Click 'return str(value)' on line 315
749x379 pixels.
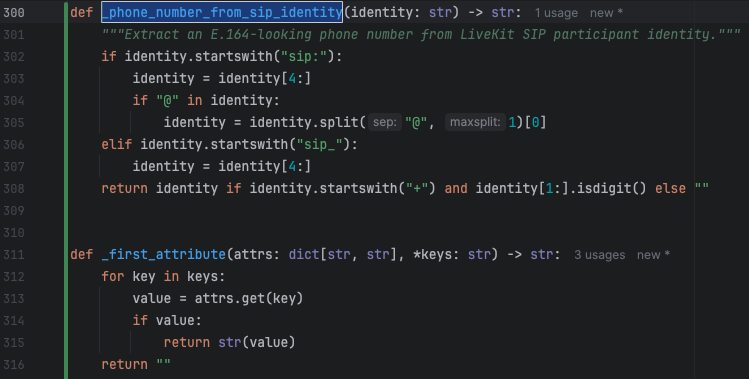coord(230,342)
